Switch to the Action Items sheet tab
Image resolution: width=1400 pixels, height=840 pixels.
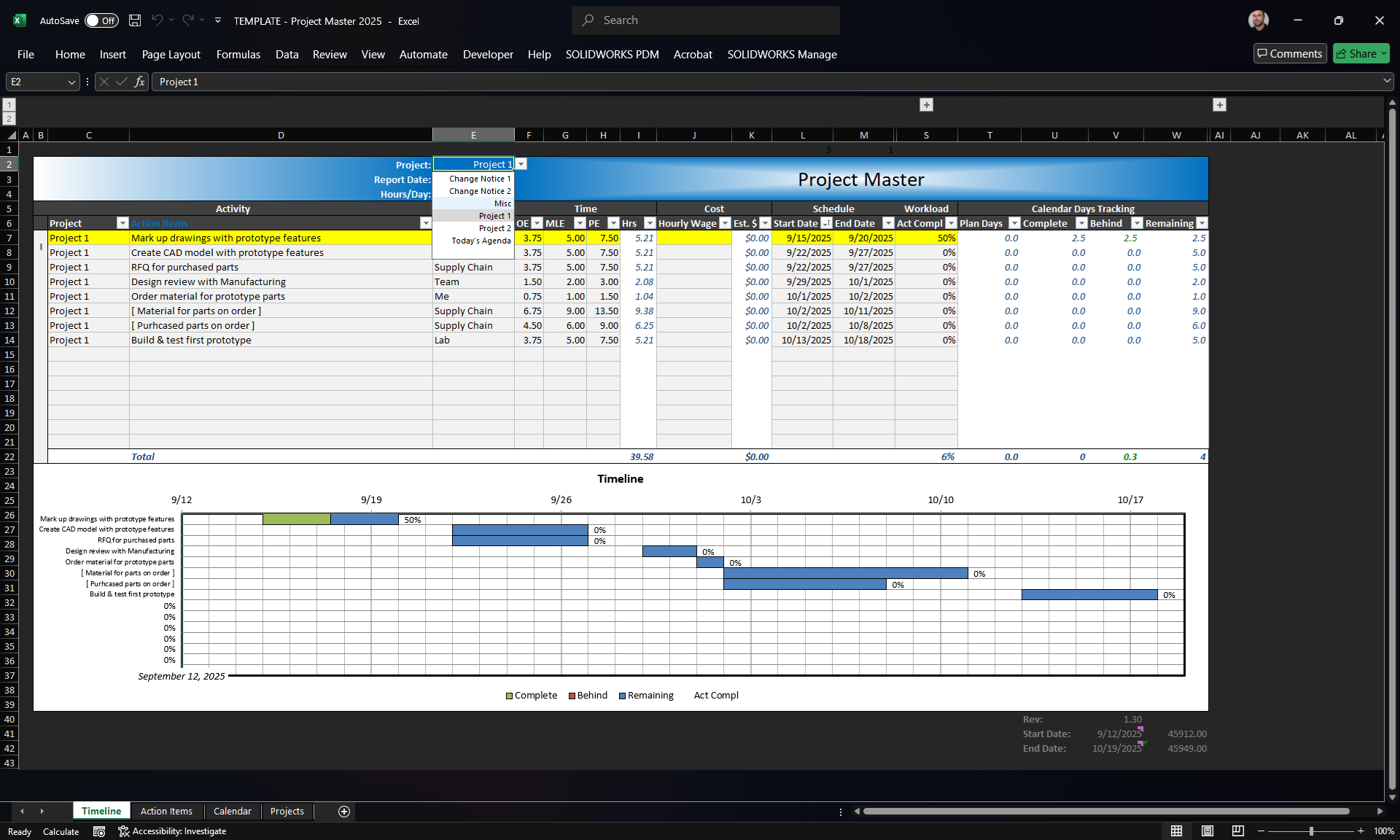pos(166,811)
